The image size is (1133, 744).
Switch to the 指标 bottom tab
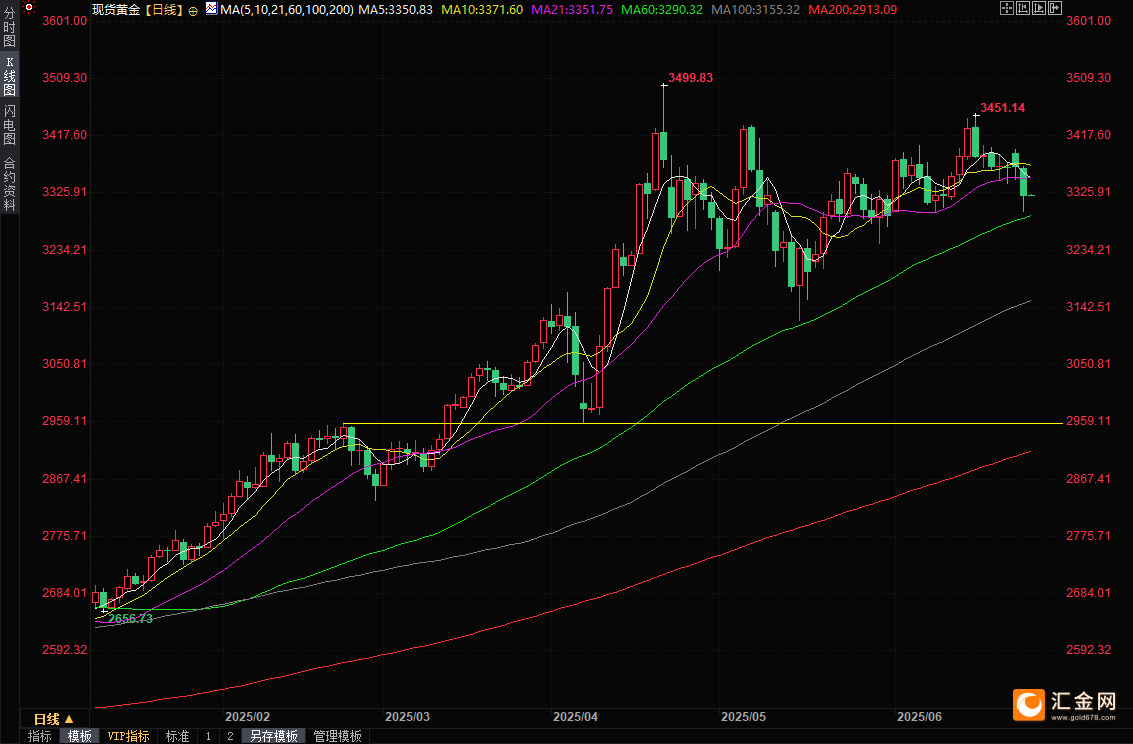(x=40, y=736)
